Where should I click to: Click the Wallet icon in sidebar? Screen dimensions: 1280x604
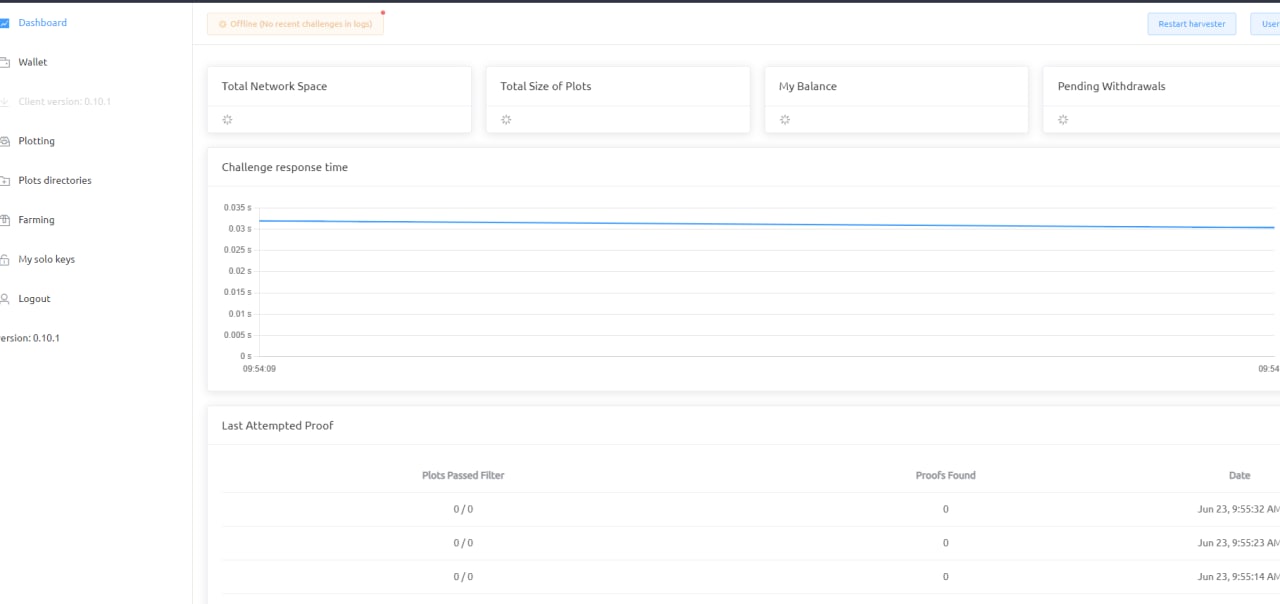[4, 62]
